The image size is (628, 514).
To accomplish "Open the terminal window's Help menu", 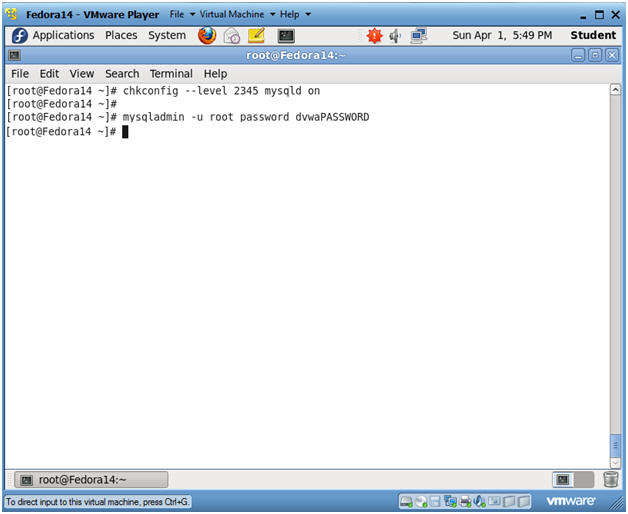I will pos(215,74).
